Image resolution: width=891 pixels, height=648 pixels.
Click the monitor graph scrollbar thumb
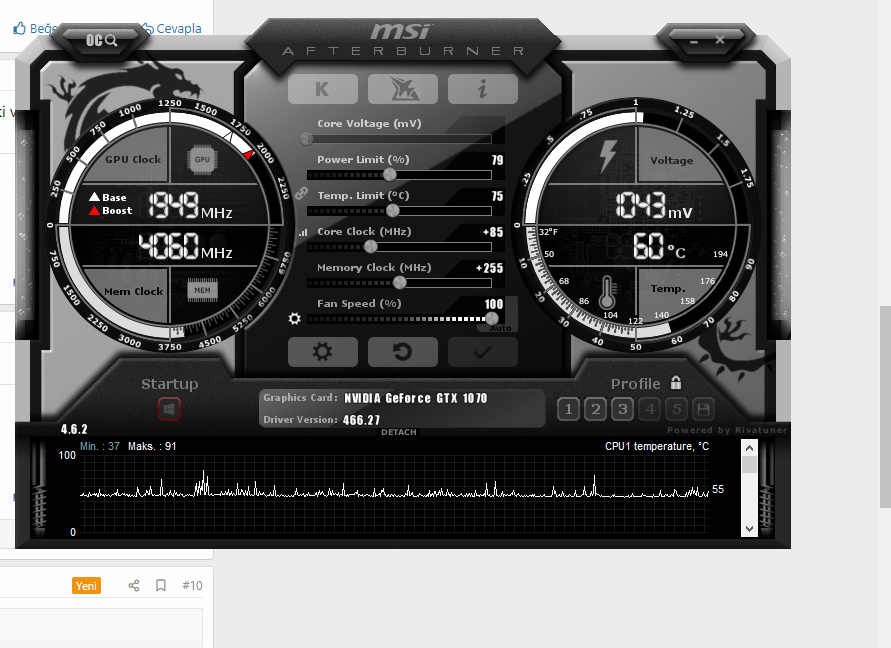pyautogui.click(x=750, y=464)
